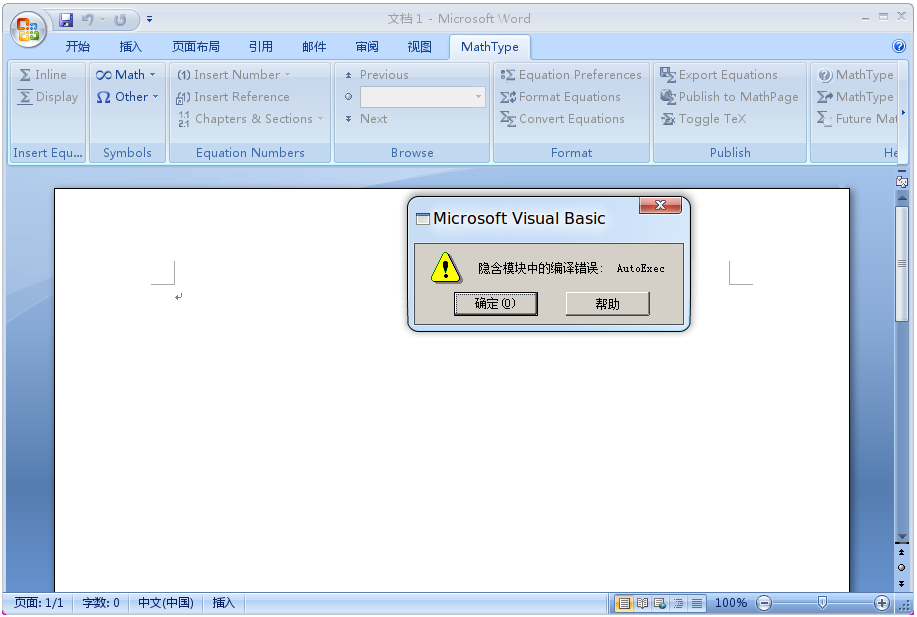
Task: Open Word Help question mark icon
Action: click(x=899, y=46)
